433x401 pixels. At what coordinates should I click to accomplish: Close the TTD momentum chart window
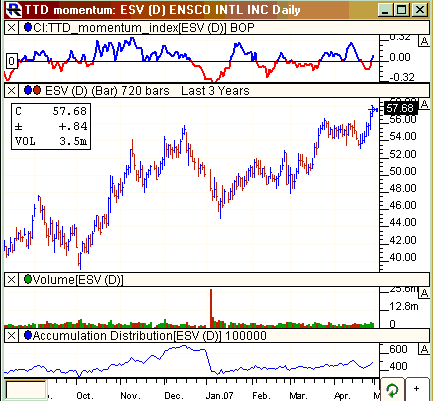point(420,10)
